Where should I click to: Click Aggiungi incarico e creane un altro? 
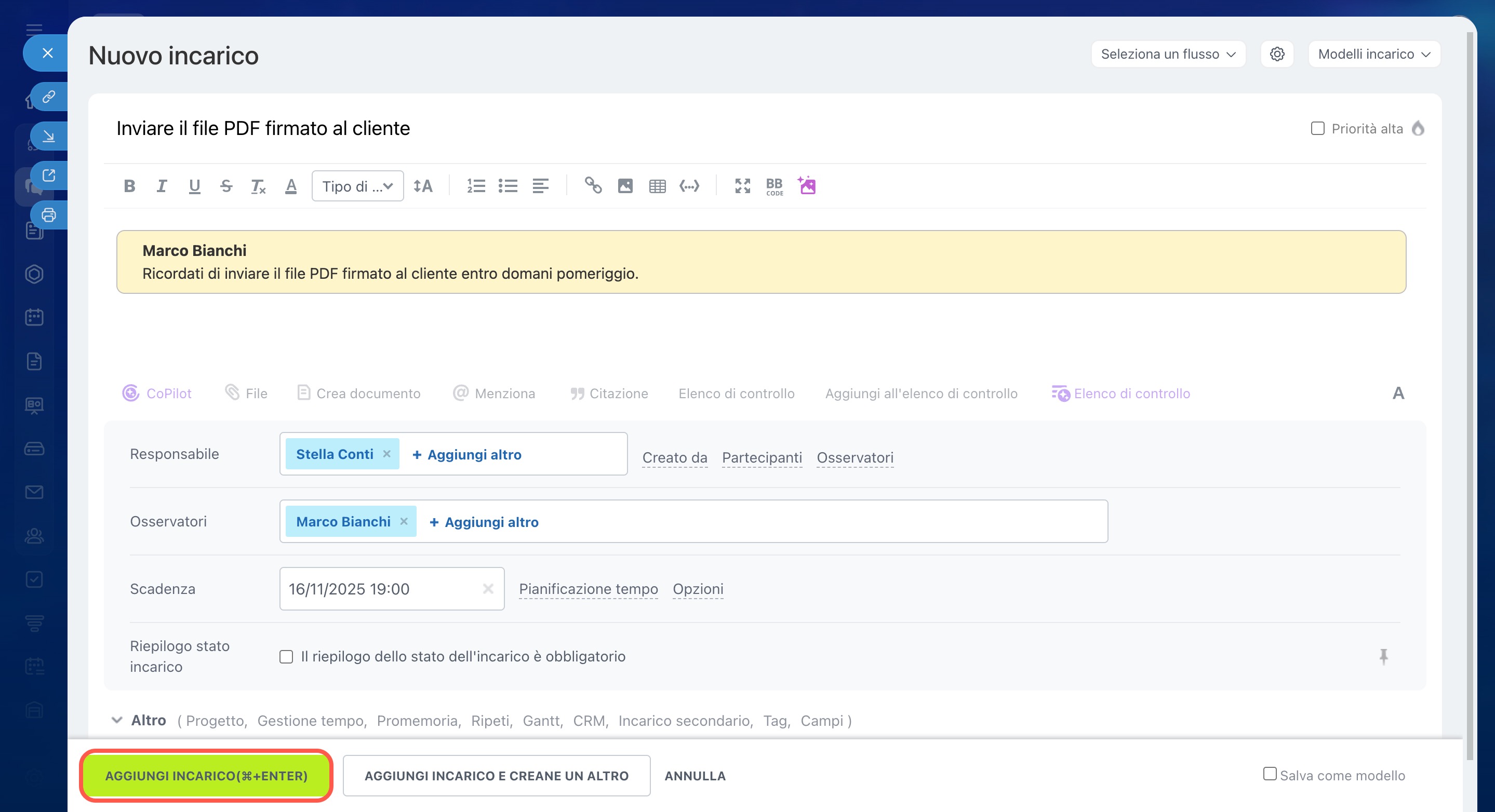[x=496, y=776]
